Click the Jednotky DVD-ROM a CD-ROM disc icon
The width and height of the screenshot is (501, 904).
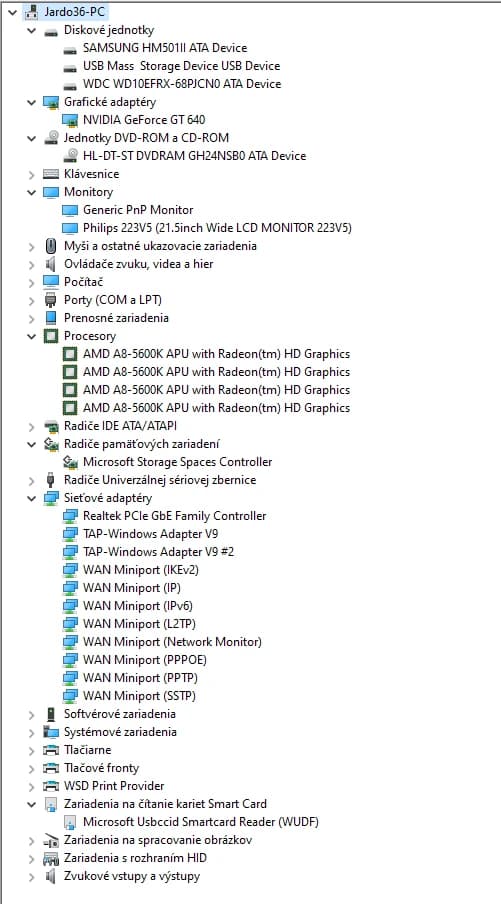tap(51, 138)
